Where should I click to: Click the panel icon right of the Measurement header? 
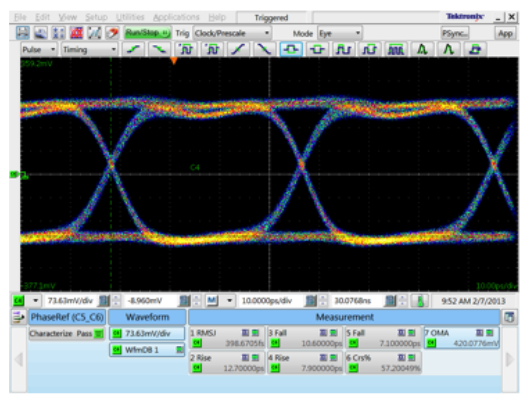click(509, 317)
